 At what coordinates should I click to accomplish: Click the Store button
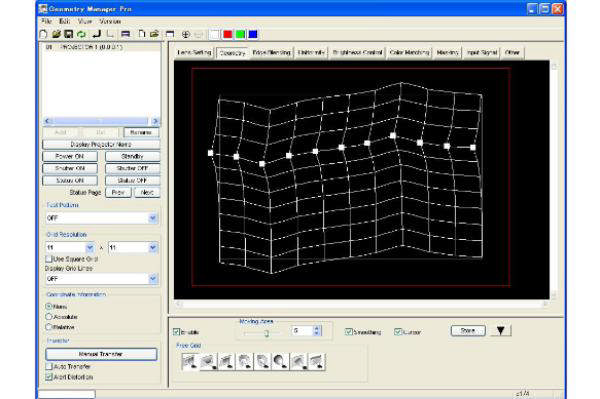point(468,331)
